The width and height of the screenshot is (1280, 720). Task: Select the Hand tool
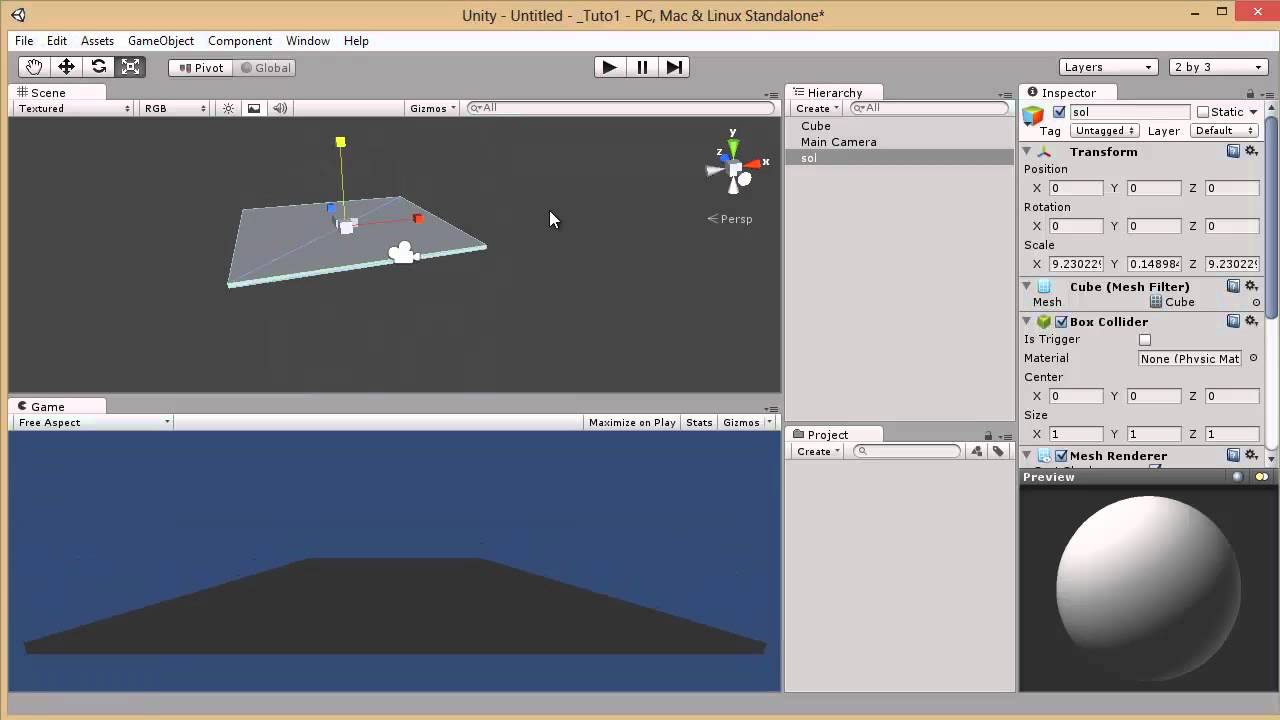point(34,67)
